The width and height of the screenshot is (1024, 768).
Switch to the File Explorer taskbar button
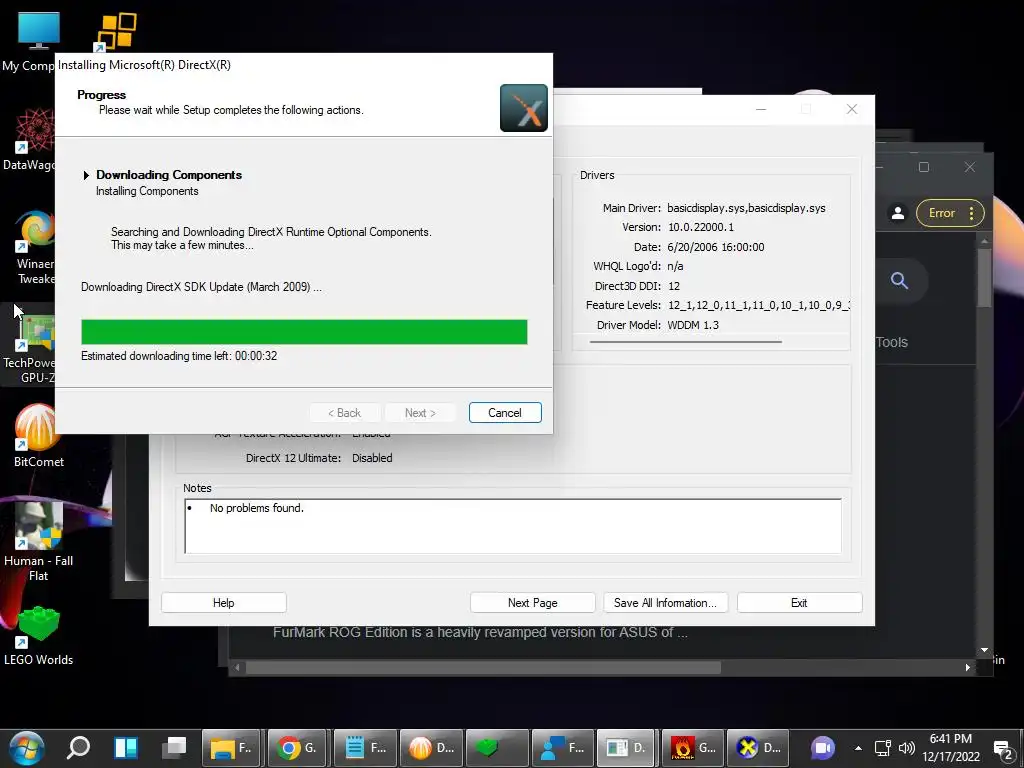(x=231, y=748)
